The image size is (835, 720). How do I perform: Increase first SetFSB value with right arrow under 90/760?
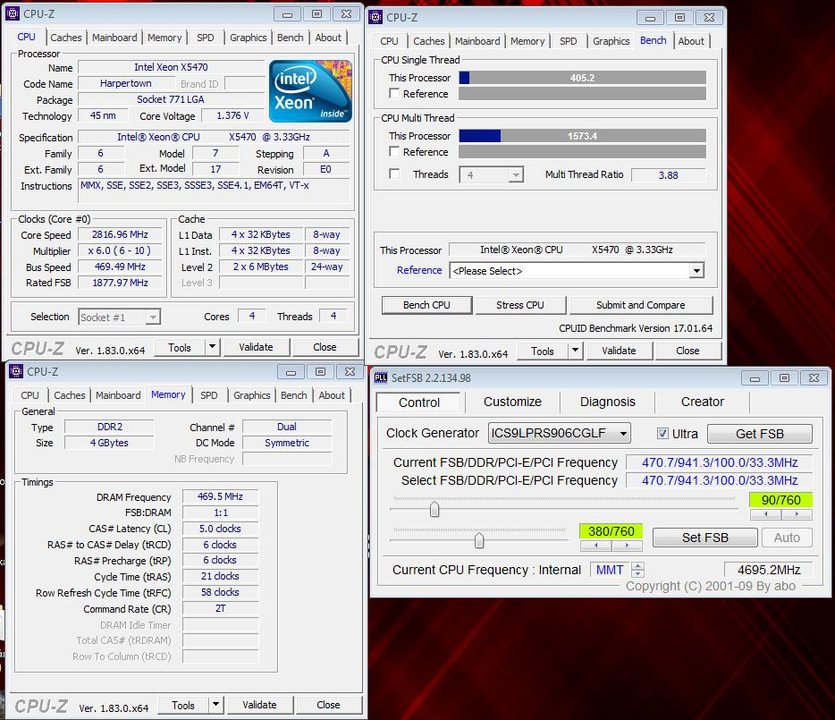click(x=797, y=514)
